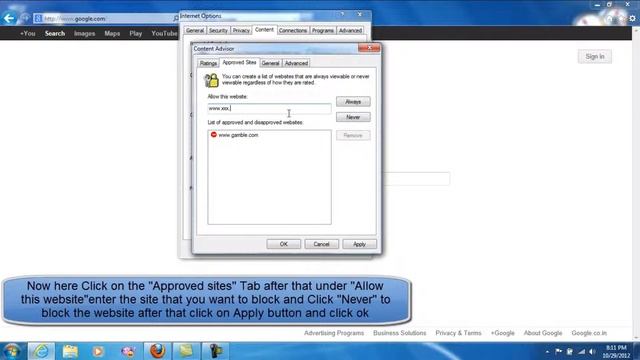Switch to Internet Options General tab
This screenshot has height=360, width=640.
[x=195, y=31]
